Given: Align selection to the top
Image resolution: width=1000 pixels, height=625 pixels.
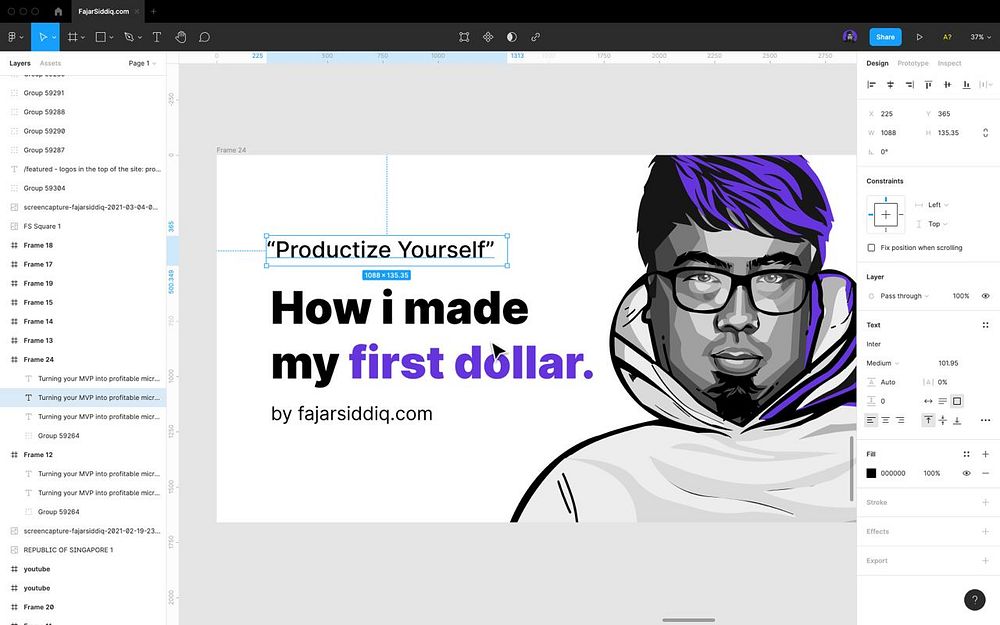Looking at the screenshot, I should pyautogui.click(x=929, y=84).
